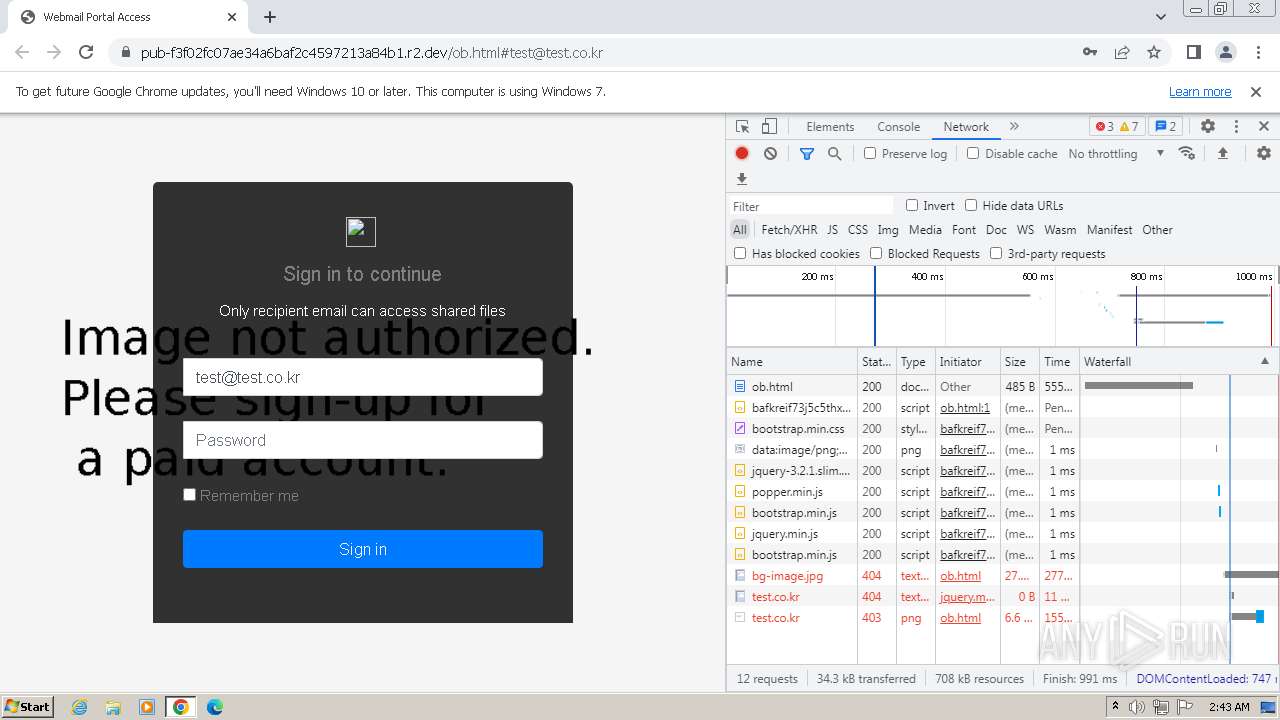Select the All filter type
1280x720 pixels.
coord(740,229)
